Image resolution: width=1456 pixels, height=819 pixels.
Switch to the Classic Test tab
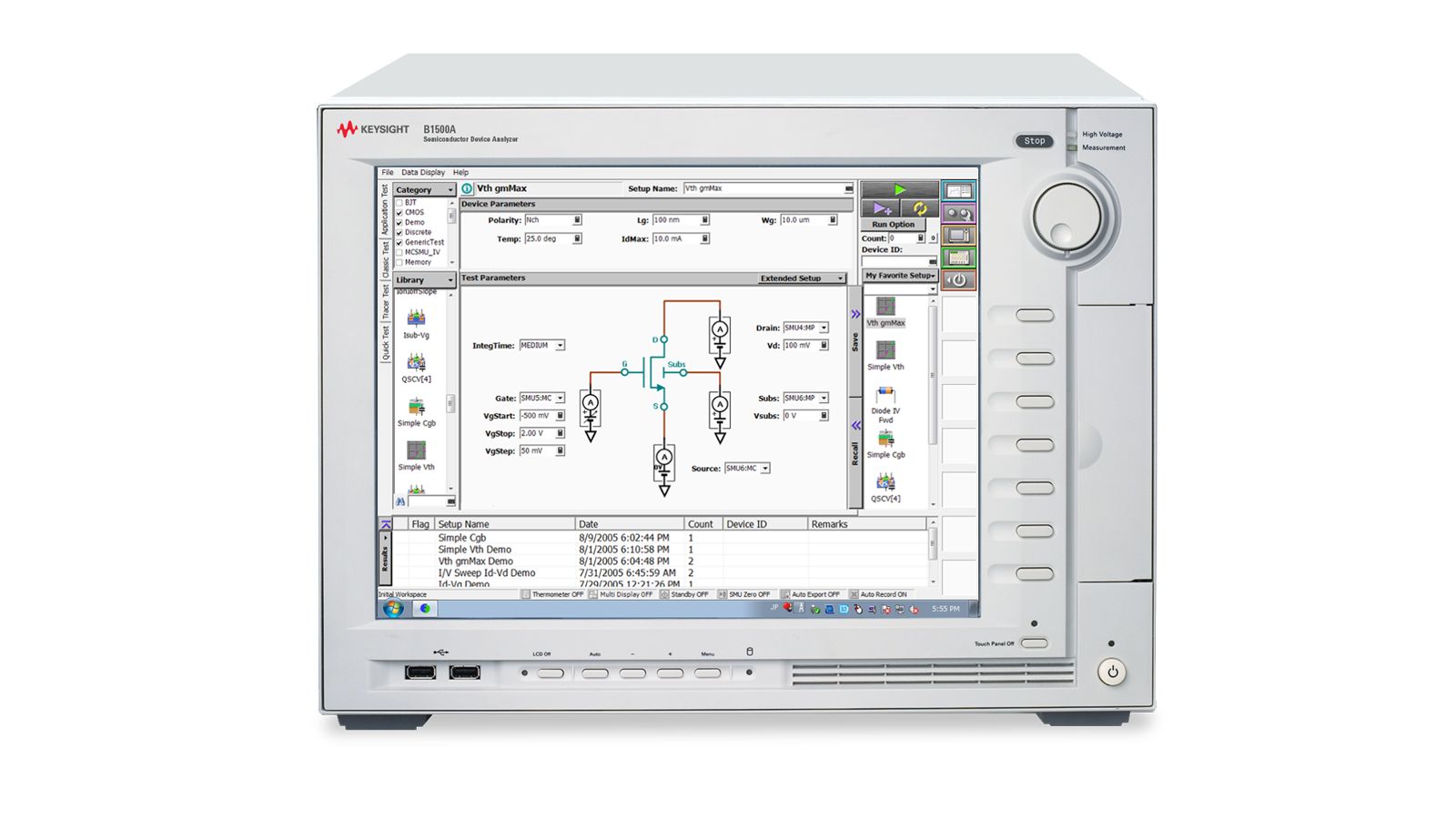(385, 260)
